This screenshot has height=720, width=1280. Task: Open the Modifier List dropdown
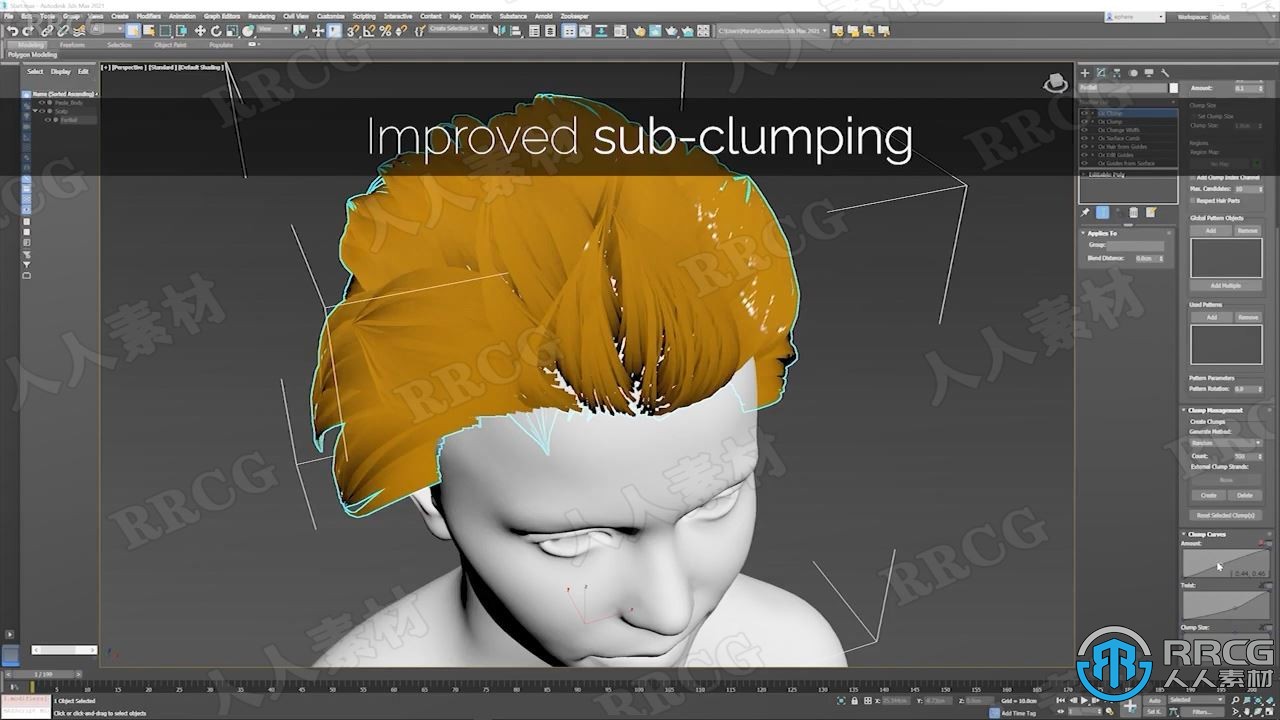pos(1128,102)
